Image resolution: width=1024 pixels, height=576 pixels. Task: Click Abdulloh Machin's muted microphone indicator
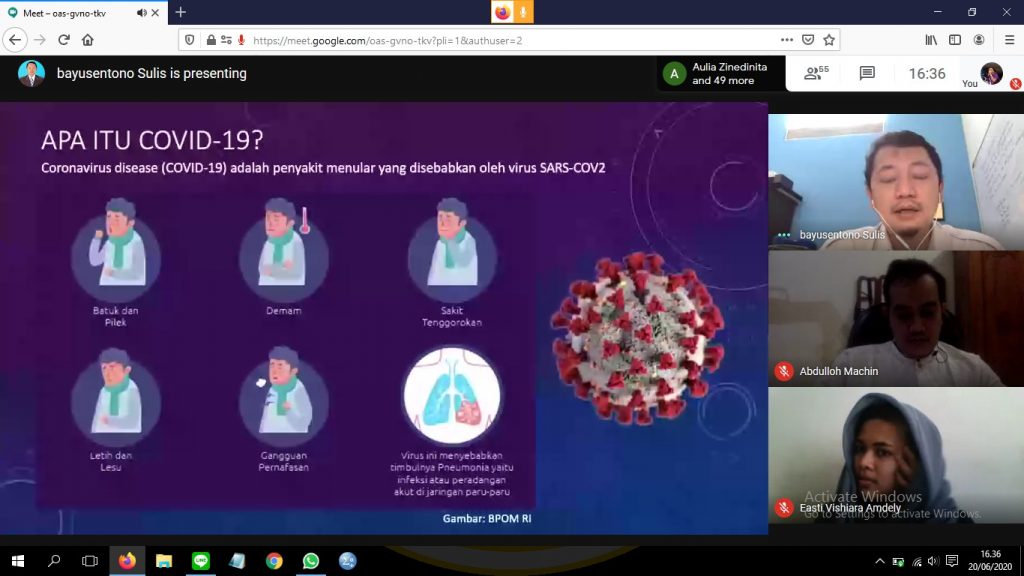tap(782, 370)
